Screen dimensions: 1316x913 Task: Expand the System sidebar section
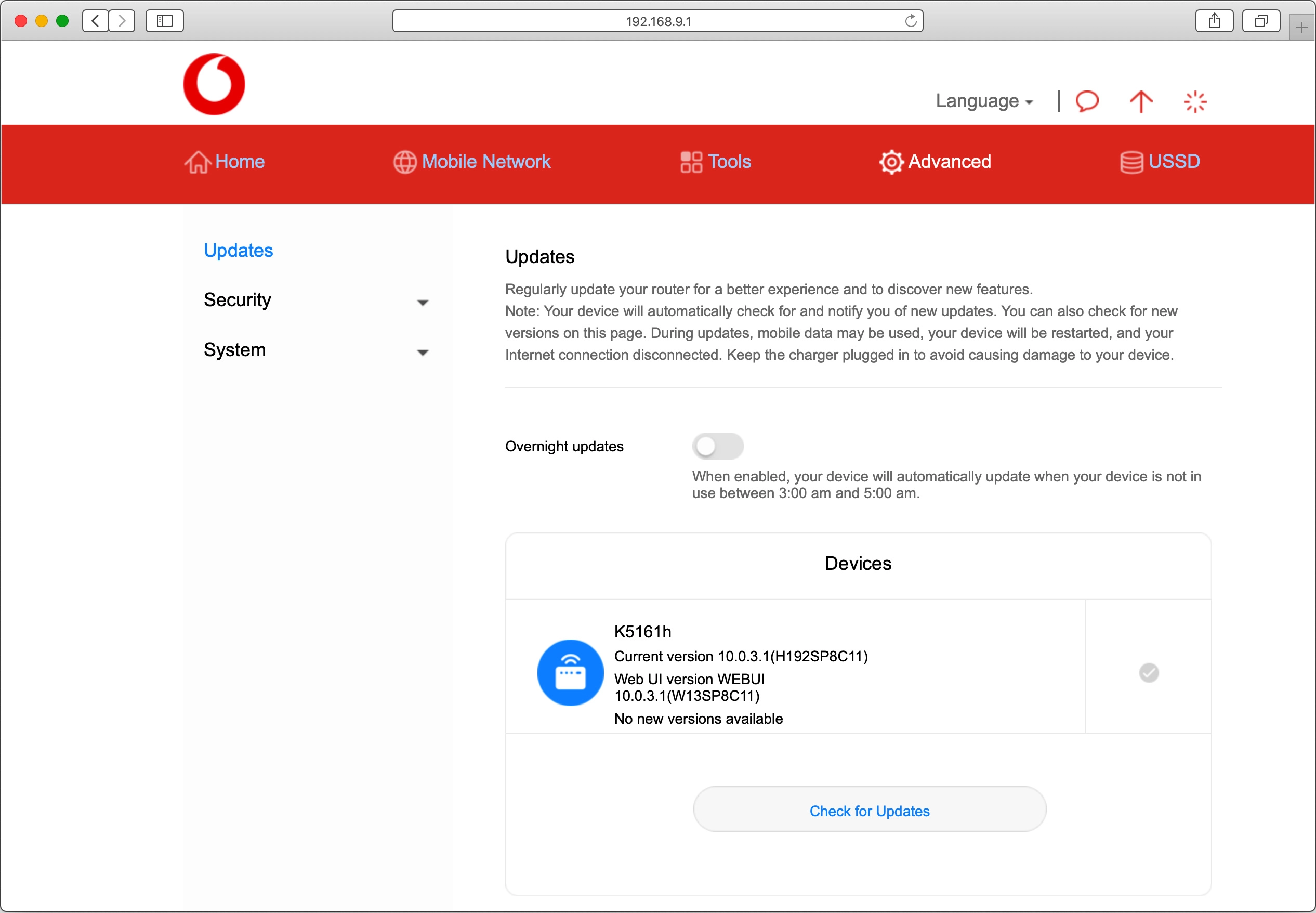click(x=315, y=350)
